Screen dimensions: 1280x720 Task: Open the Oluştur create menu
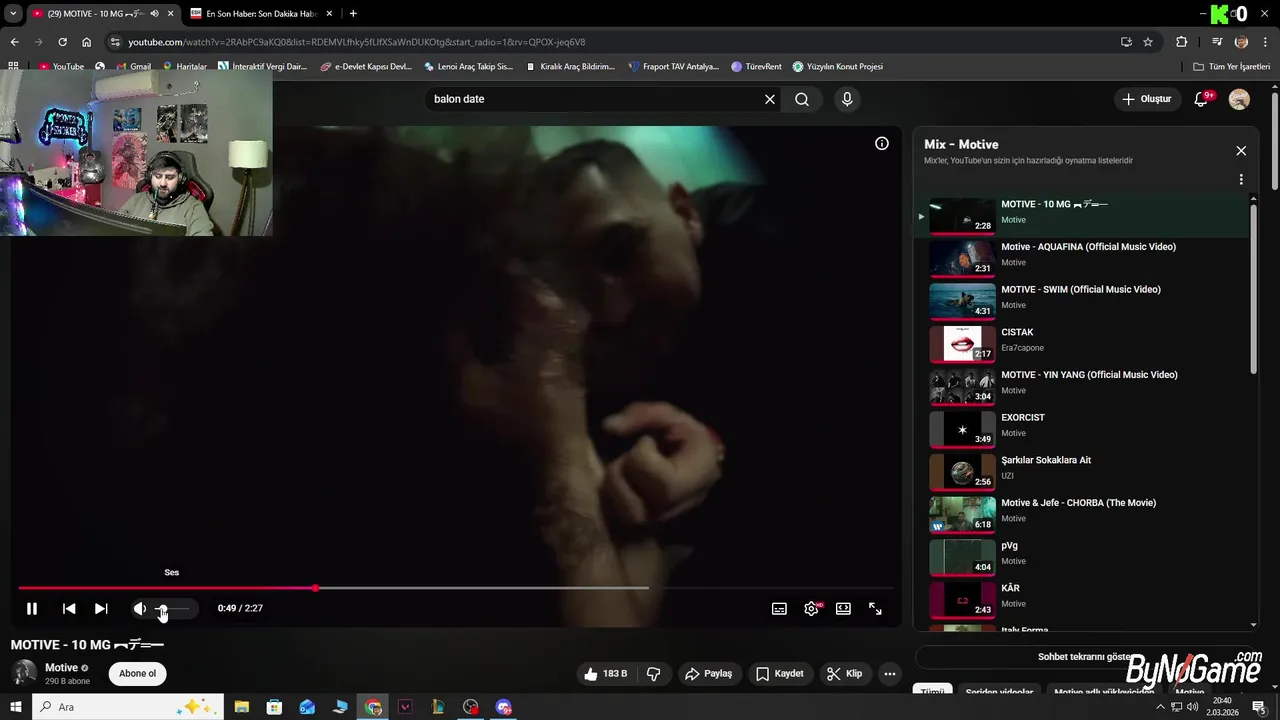pos(1146,99)
